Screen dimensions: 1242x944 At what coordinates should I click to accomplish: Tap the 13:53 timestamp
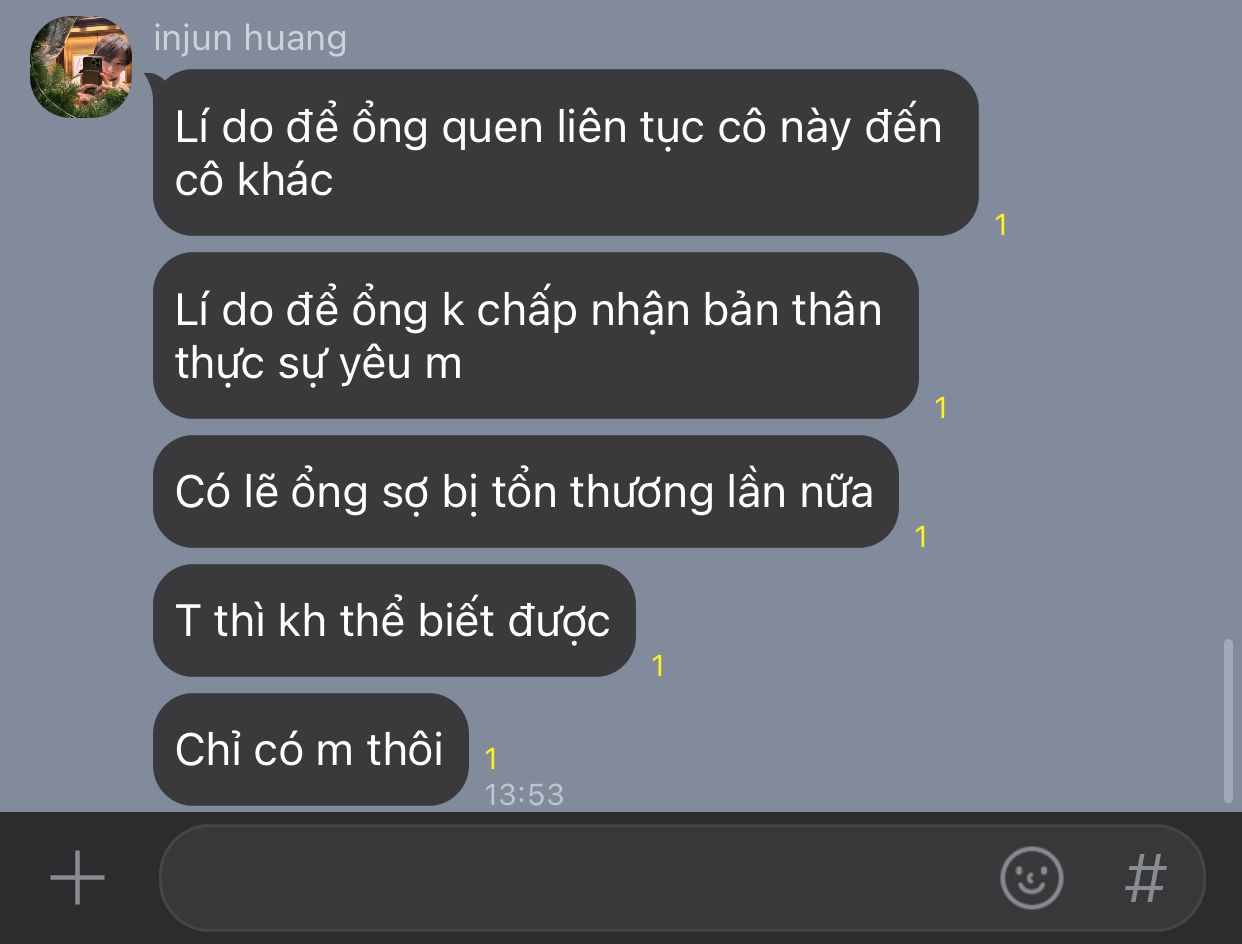point(524,795)
